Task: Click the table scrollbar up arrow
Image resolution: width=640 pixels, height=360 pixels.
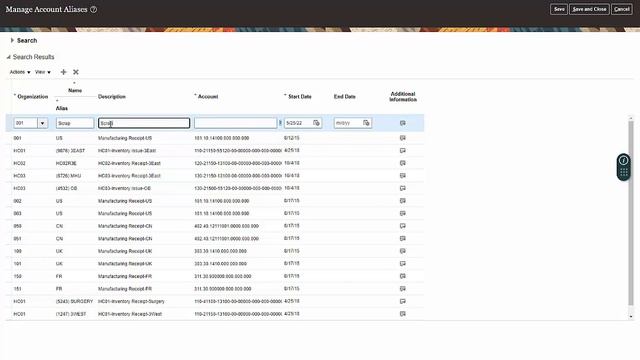Action: click(631, 118)
